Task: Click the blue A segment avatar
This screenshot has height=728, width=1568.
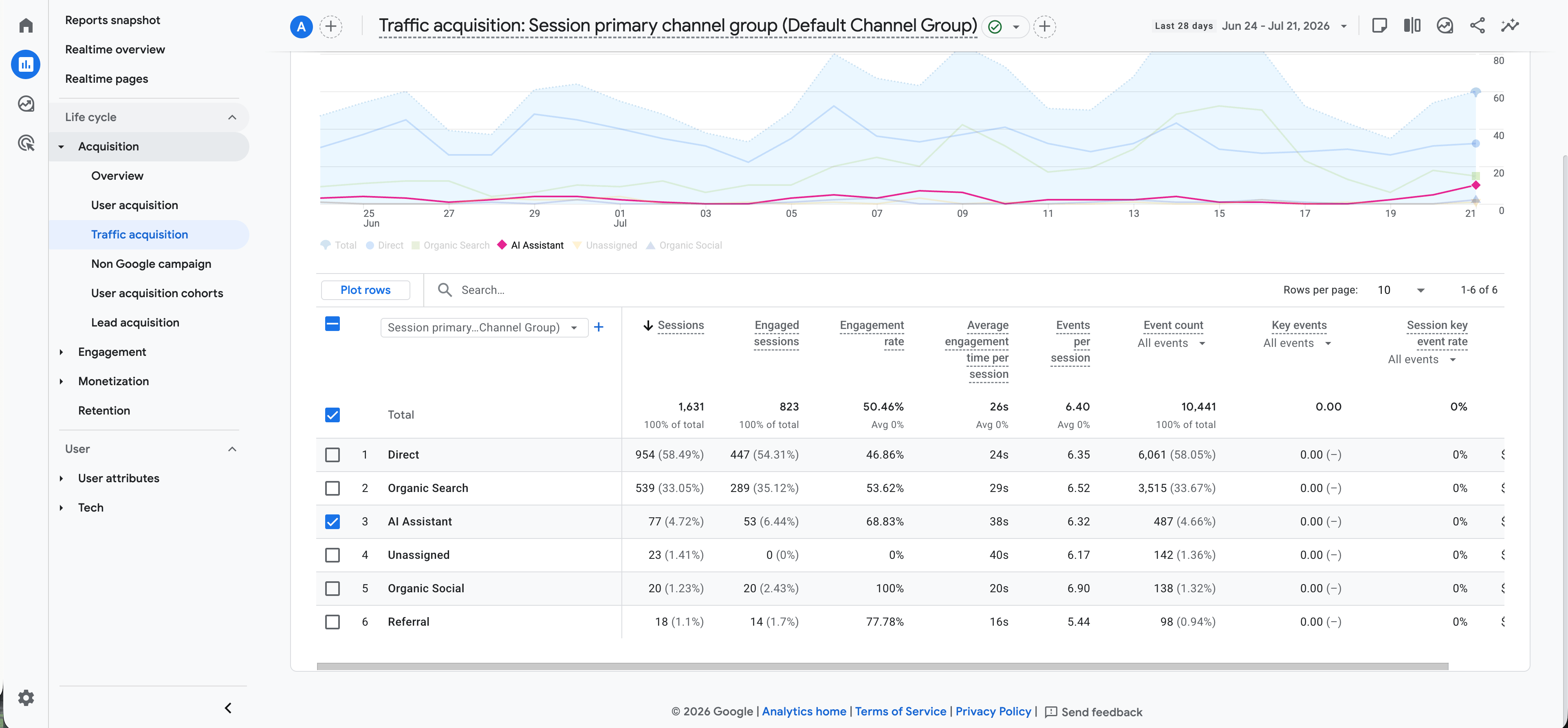Action: coord(301,27)
